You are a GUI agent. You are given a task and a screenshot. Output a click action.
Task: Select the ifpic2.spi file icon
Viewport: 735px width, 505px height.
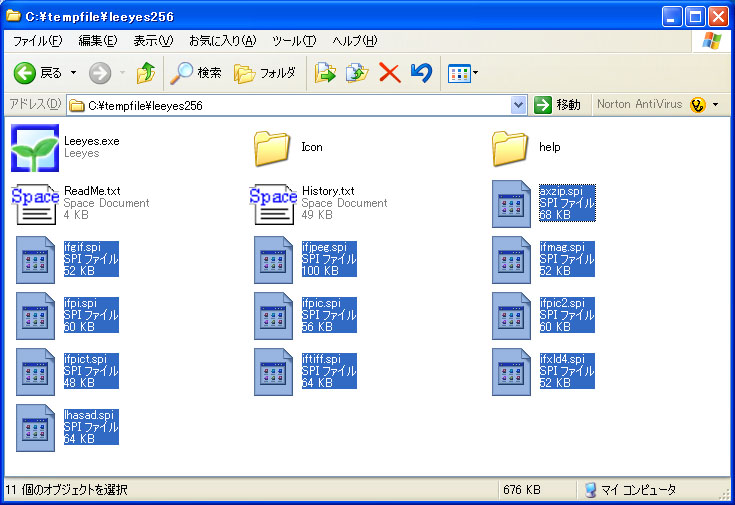511,316
